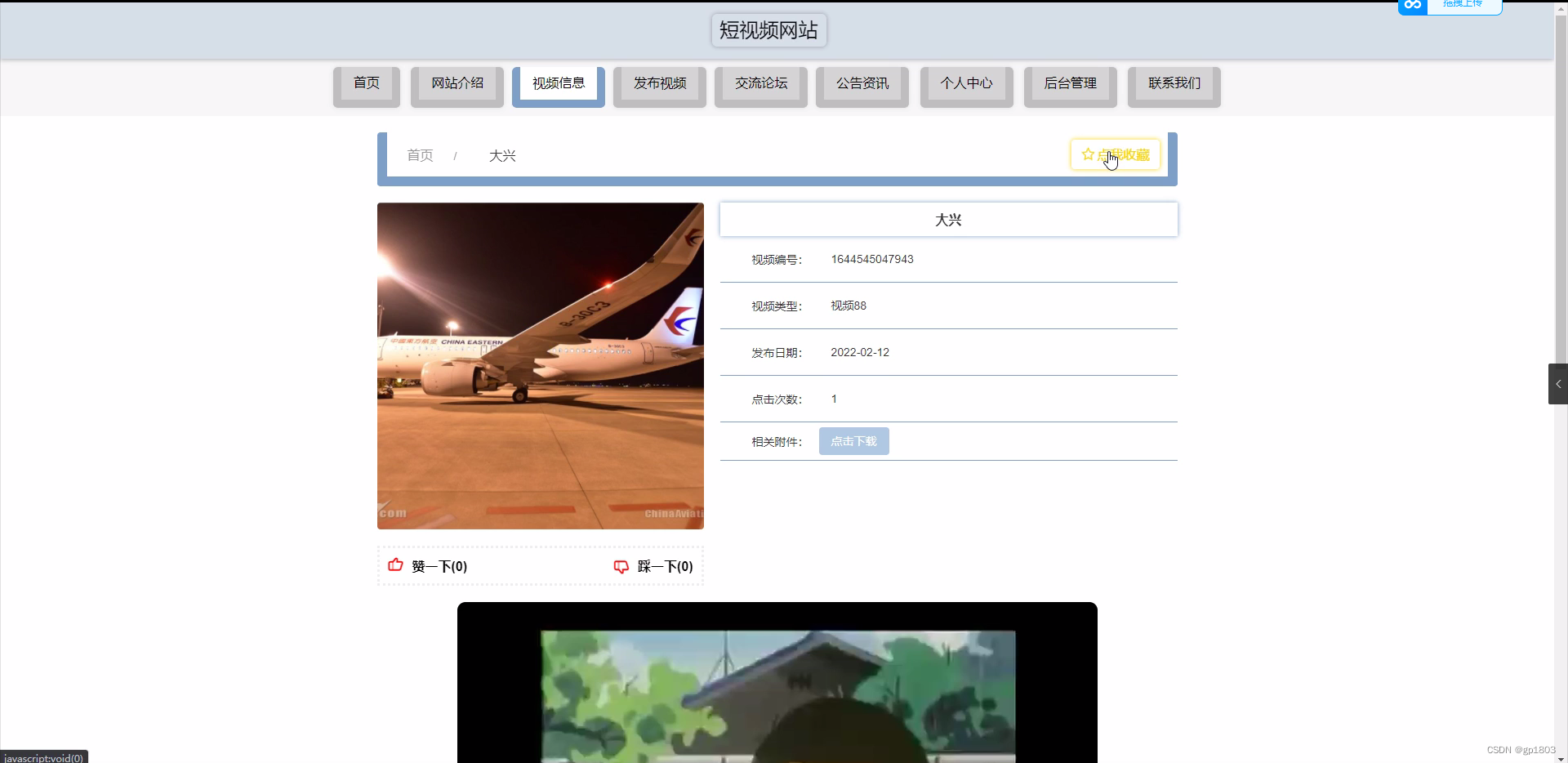Click the 点击次数 label

[x=777, y=399]
